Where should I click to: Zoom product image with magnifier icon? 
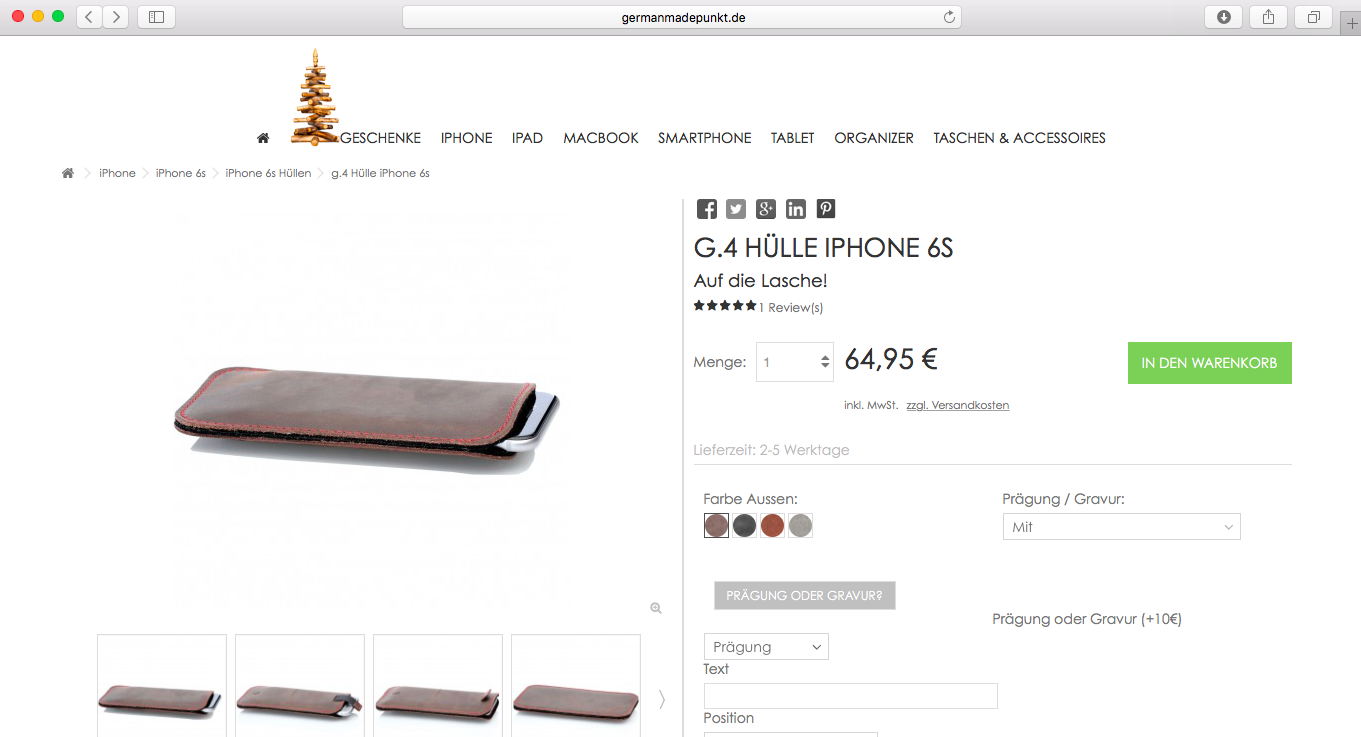tap(656, 608)
